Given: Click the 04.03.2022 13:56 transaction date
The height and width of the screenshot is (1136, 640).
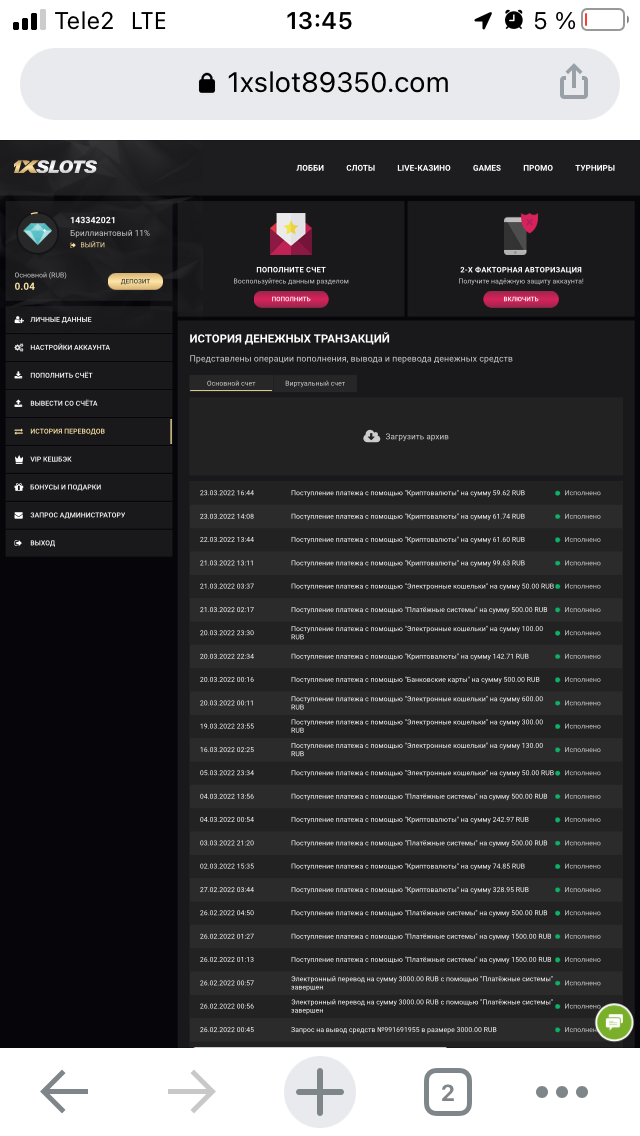Looking at the screenshot, I should click(x=227, y=796).
